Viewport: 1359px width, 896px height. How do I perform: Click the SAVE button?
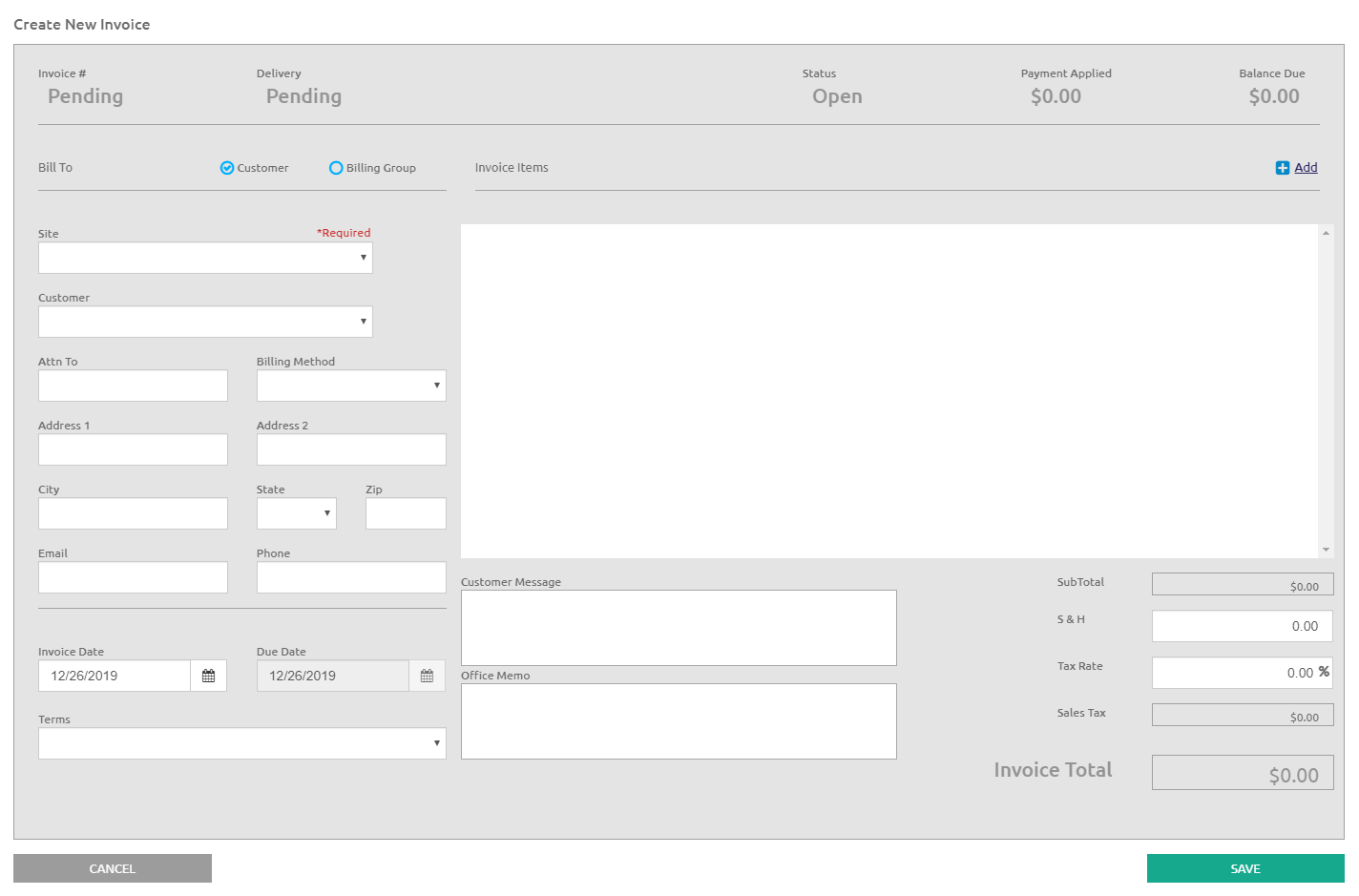(x=1244, y=868)
